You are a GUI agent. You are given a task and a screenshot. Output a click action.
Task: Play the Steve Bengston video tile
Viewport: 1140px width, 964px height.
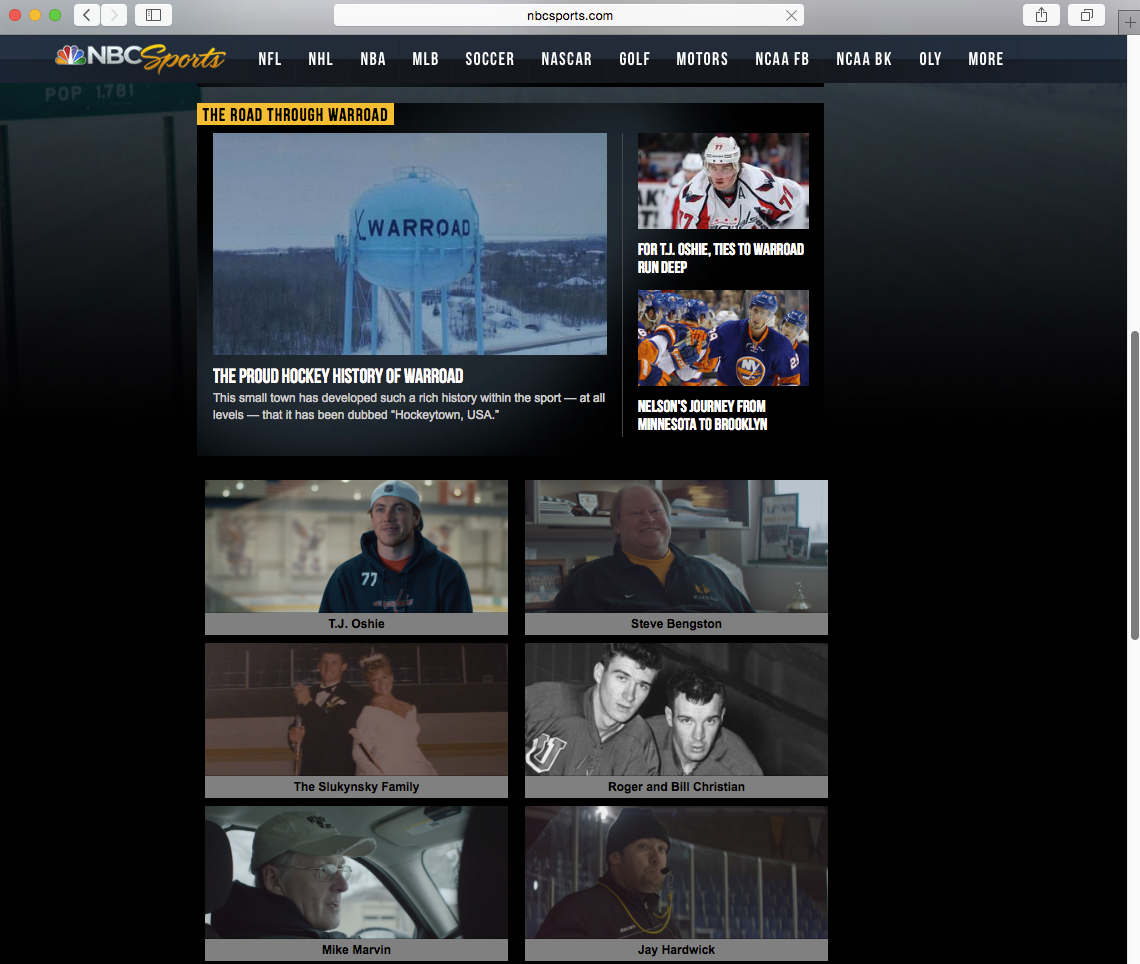click(x=676, y=546)
